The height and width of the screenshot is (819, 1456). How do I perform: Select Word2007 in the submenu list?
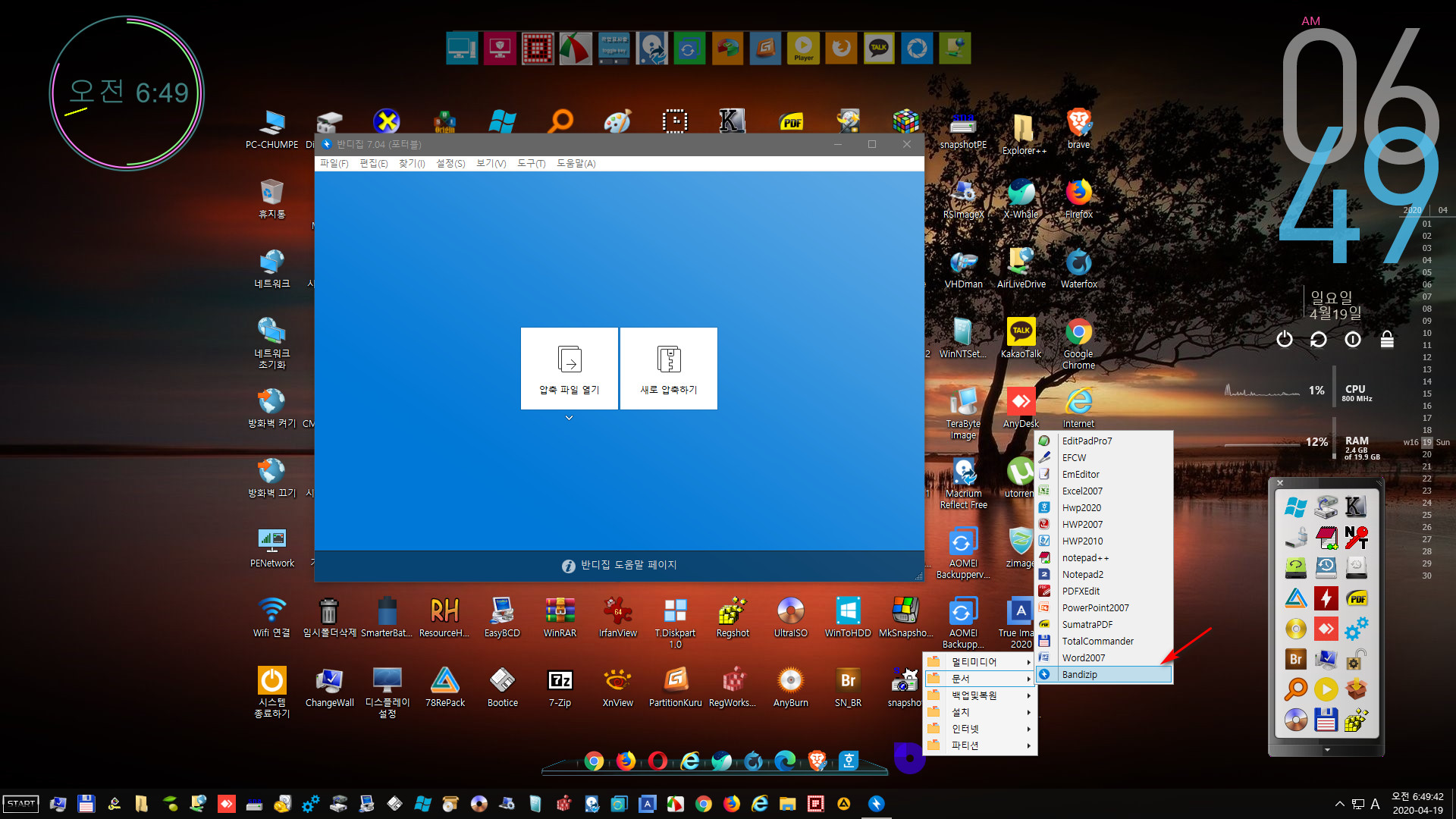1104,657
